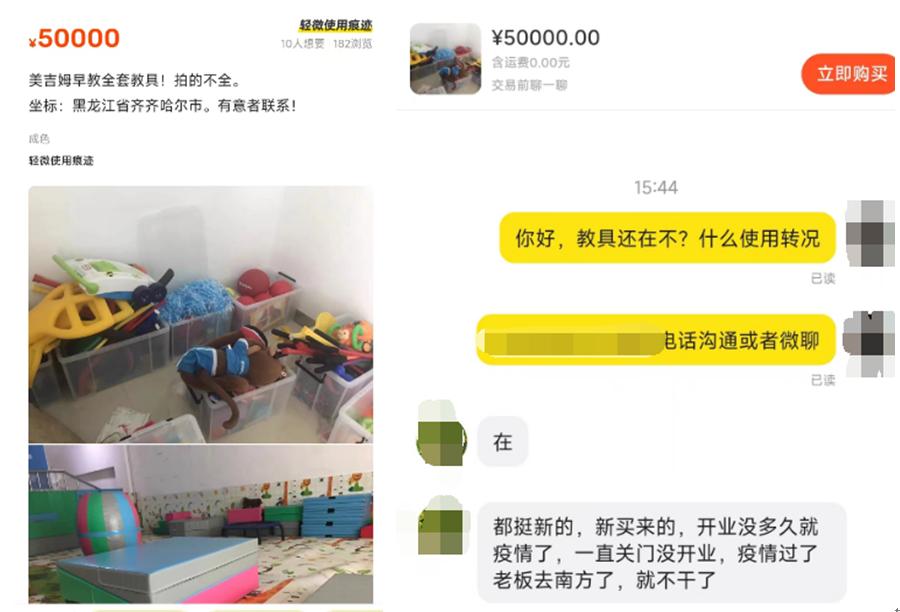The width and height of the screenshot is (900, 612).
Task: Select the seller's 在 reply bubble
Action: point(502,441)
